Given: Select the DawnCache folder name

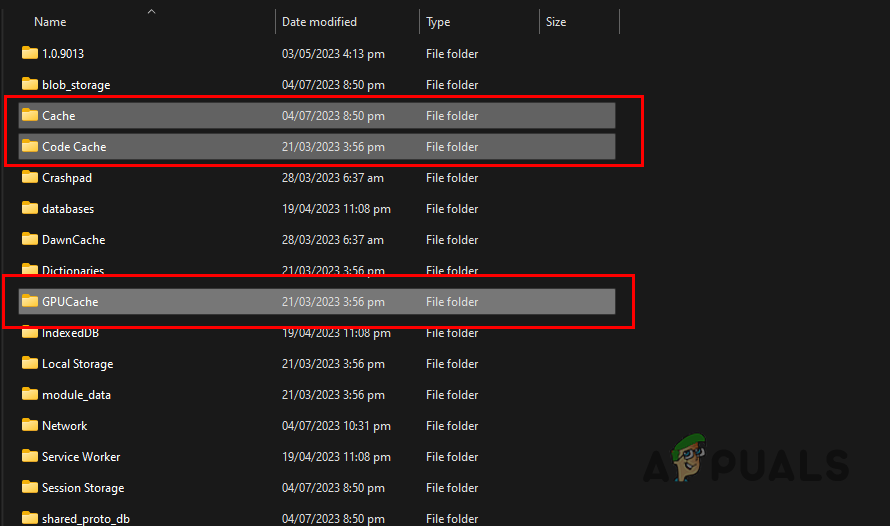Looking at the screenshot, I should (x=74, y=239).
